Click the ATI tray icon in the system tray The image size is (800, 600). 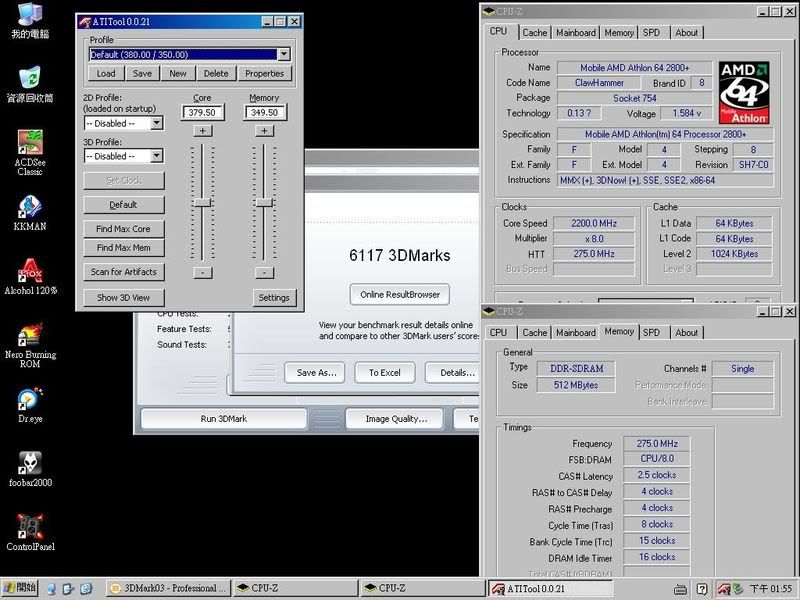(723, 589)
